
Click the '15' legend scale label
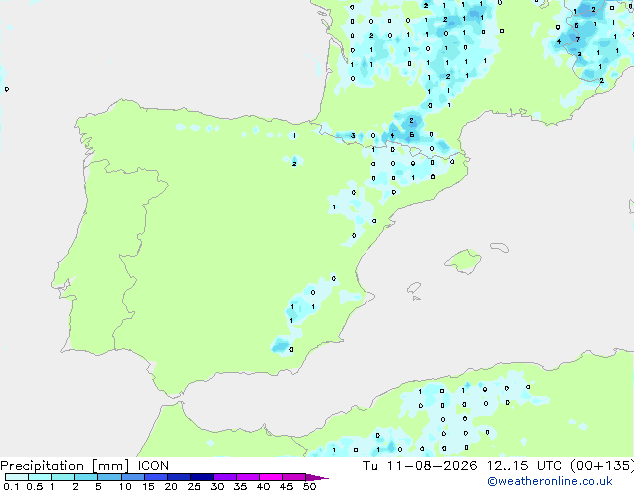pyautogui.click(x=148, y=486)
